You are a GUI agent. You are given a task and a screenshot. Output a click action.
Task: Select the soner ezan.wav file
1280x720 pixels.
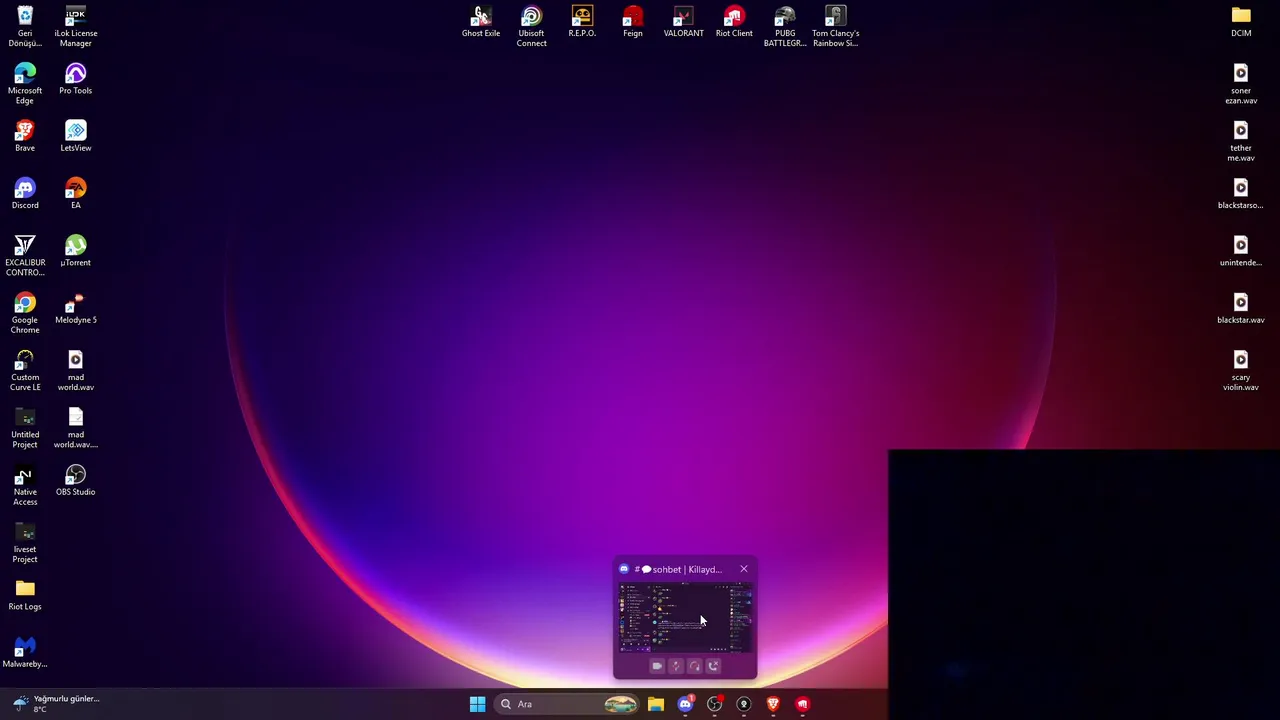pyautogui.click(x=1241, y=84)
